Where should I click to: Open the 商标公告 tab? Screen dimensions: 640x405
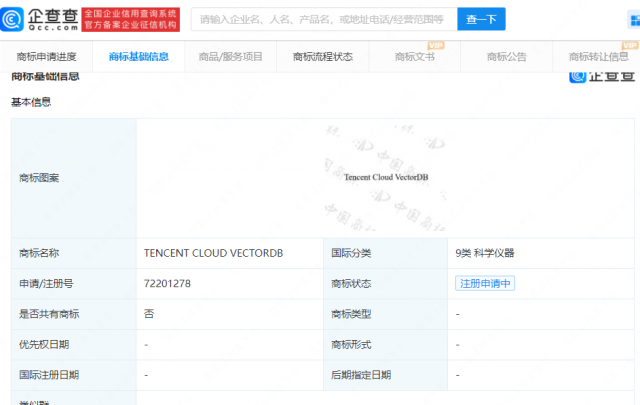click(x=507, y=57)
